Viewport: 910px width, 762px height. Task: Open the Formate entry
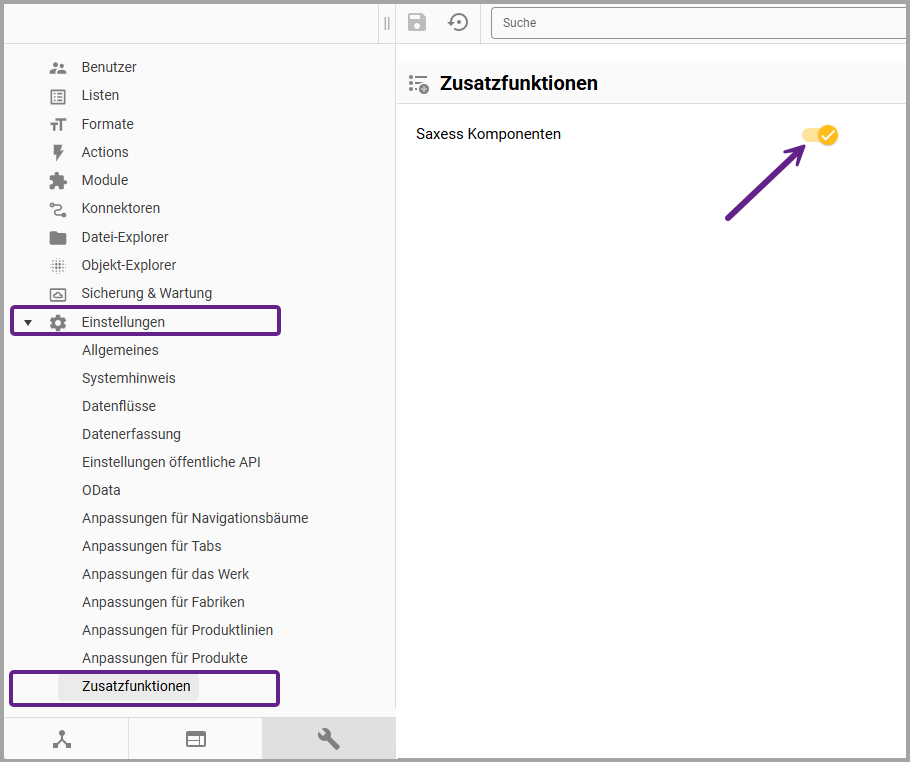point(107,124)
